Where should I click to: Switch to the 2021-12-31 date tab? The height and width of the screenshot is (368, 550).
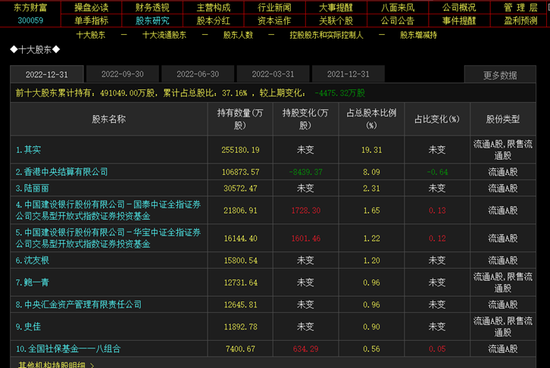348,74
